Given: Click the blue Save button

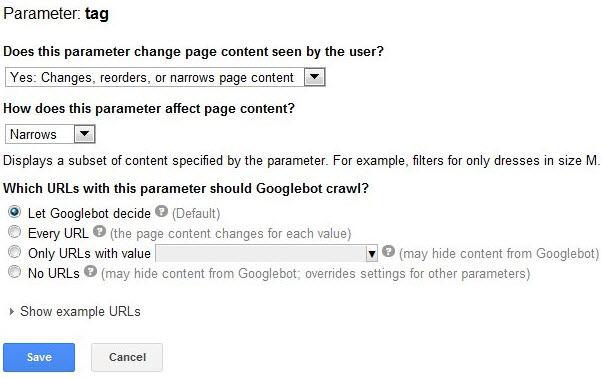Looking at the screenshot, I should click(x=39, y=357).
